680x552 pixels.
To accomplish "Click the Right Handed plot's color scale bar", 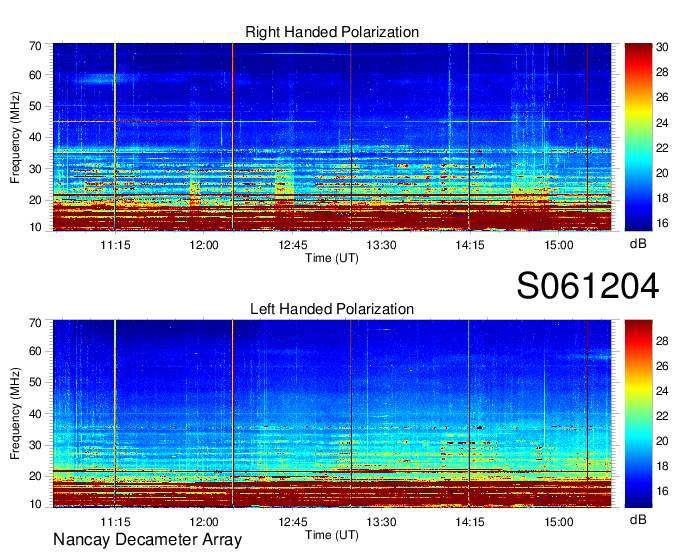I will (638, 137).
